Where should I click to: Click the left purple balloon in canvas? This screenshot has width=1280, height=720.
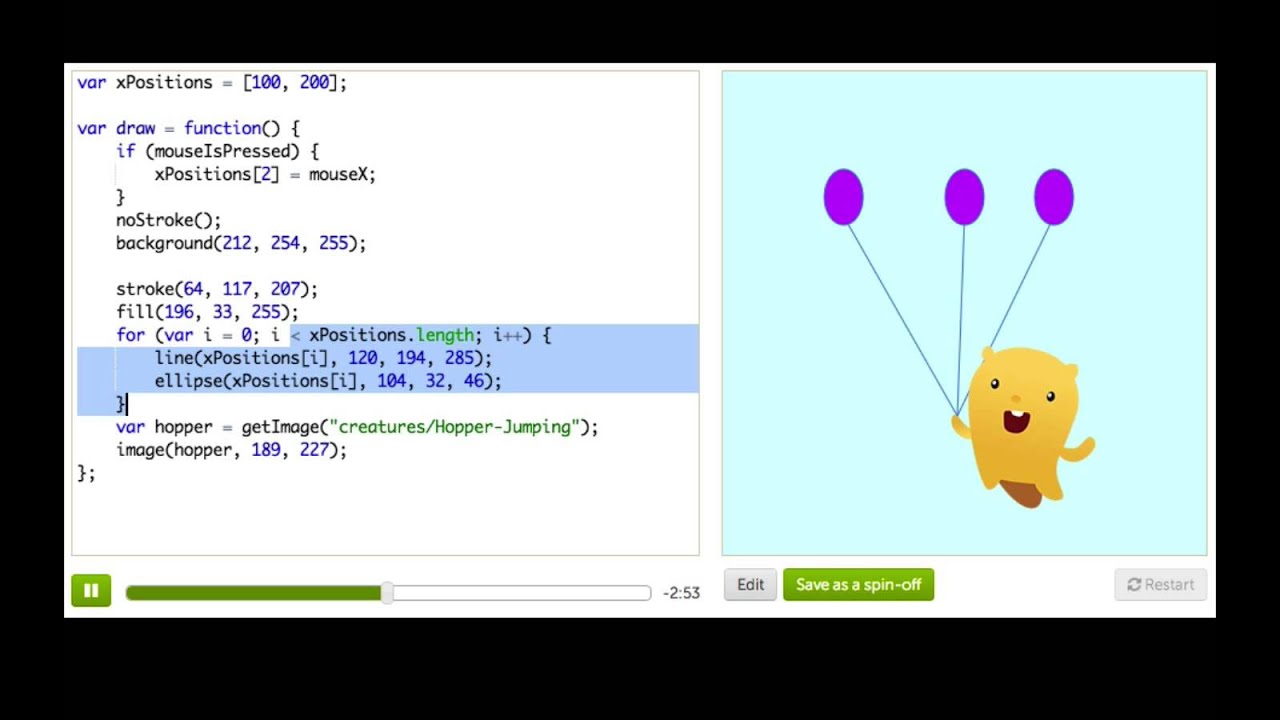(843, 196)
